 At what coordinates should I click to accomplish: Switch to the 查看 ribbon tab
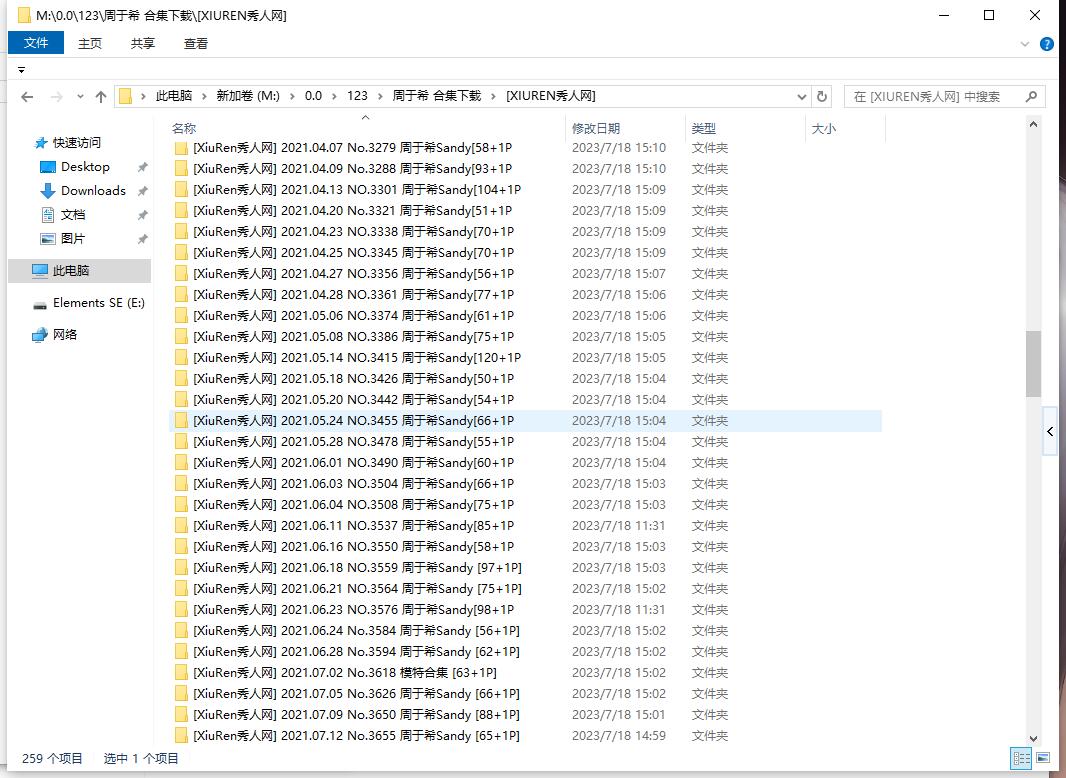coord(196,43)
